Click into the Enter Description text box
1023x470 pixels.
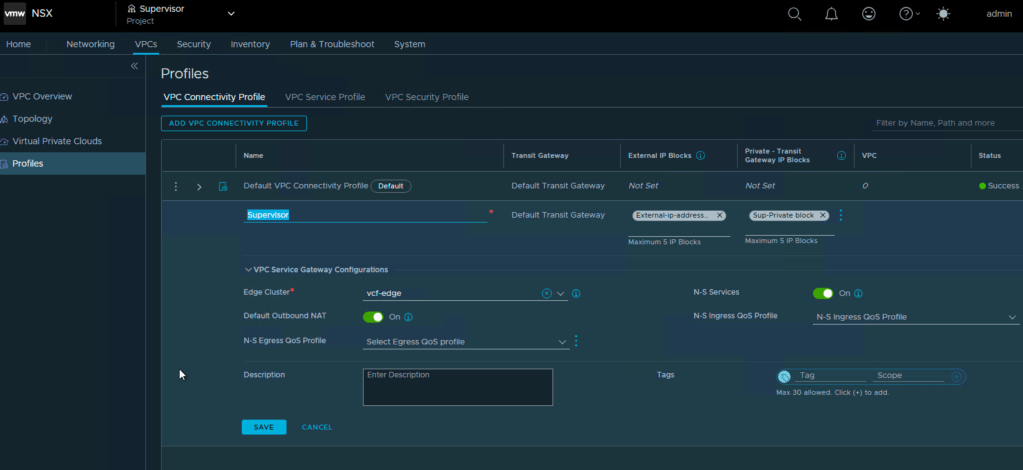tap(457, 387)
